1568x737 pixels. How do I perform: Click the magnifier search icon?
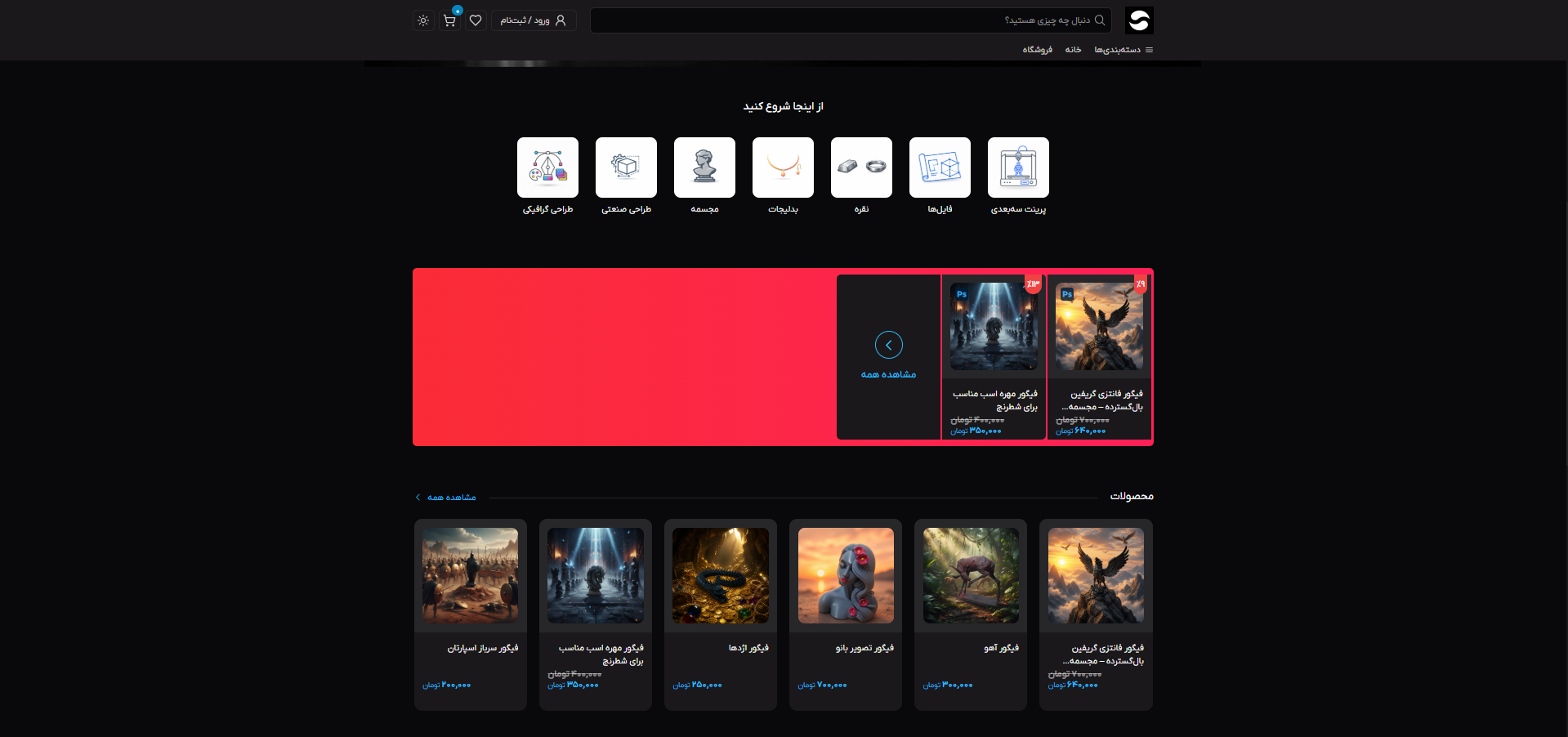[1100, 20]
